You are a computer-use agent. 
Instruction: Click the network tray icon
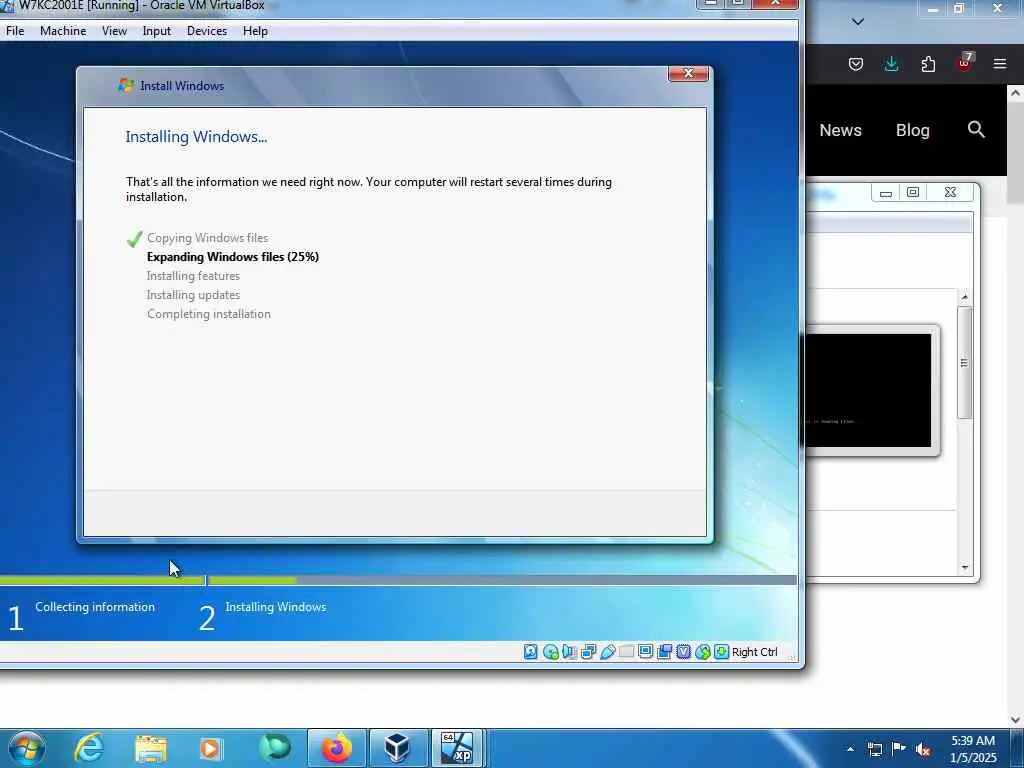(x=874, y=749)
